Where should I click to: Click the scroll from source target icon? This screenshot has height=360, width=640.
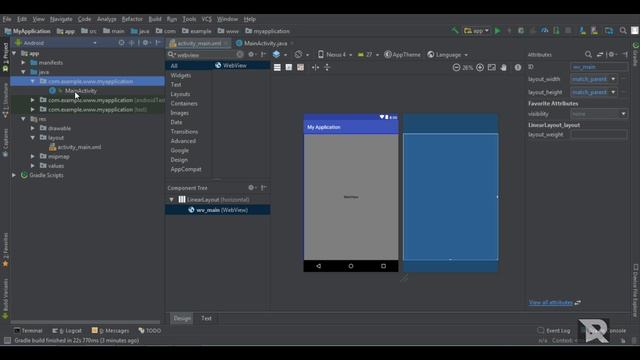(121, 42)
